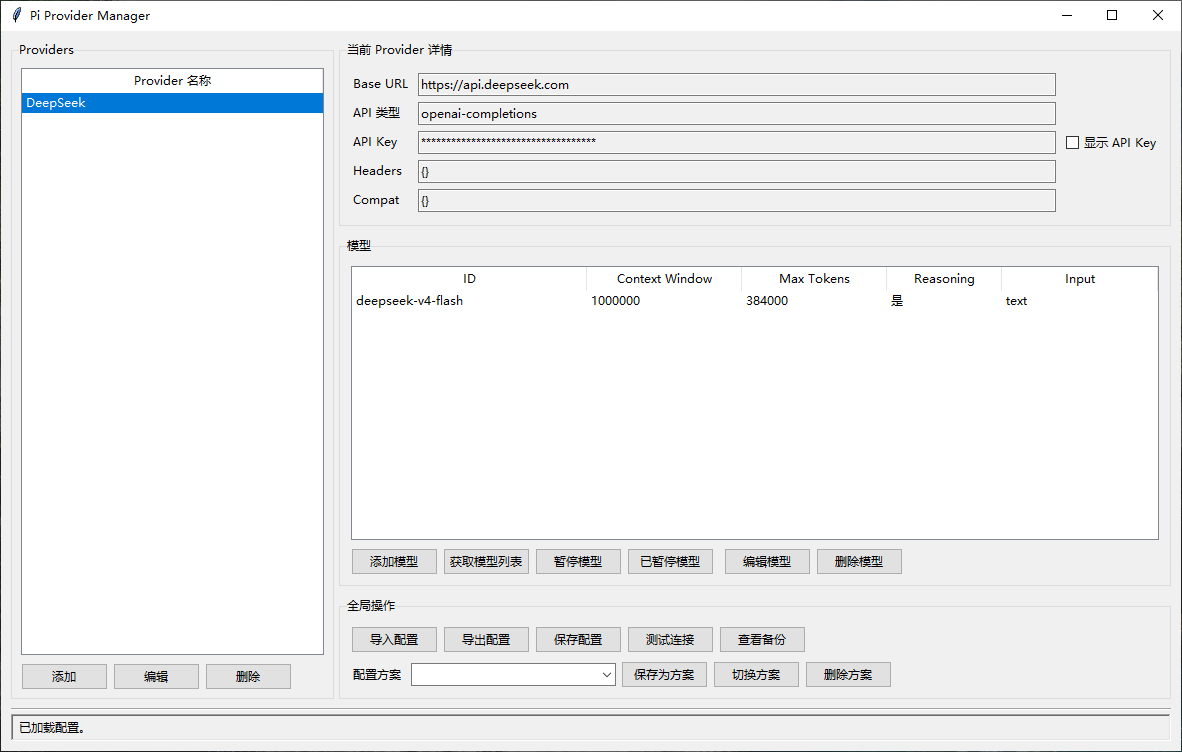The height and width of the screenshot is (752, 1182).
Task: Click the 暂停模型 button
Action: click(x=578, y=561)
